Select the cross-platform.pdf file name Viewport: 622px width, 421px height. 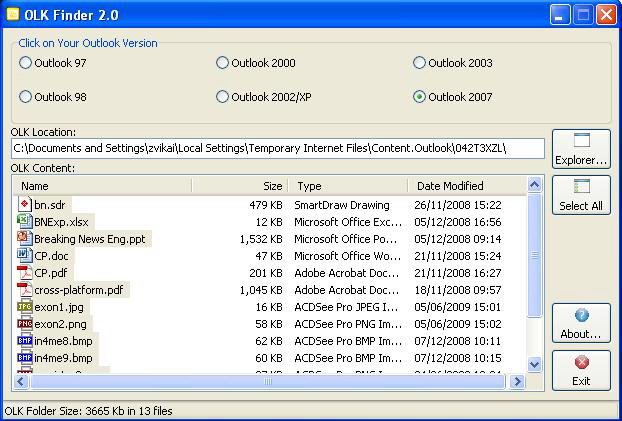click(x=79, y=290)
